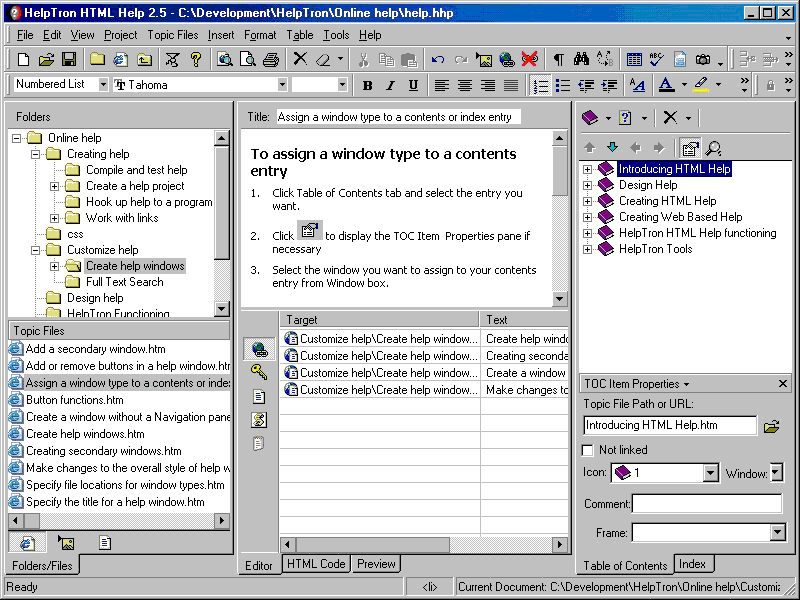
Task: Click the globe links icon beside target table
Action: 259,349
